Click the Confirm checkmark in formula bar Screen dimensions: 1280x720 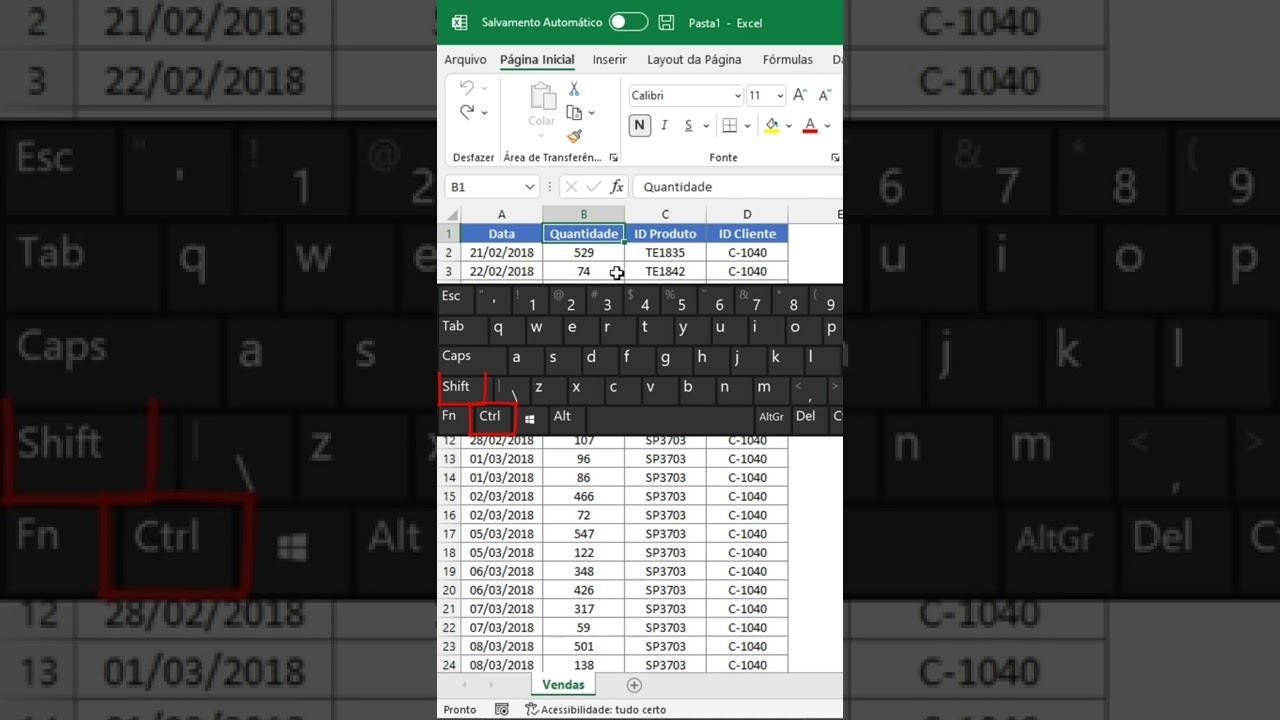[594, 187]
